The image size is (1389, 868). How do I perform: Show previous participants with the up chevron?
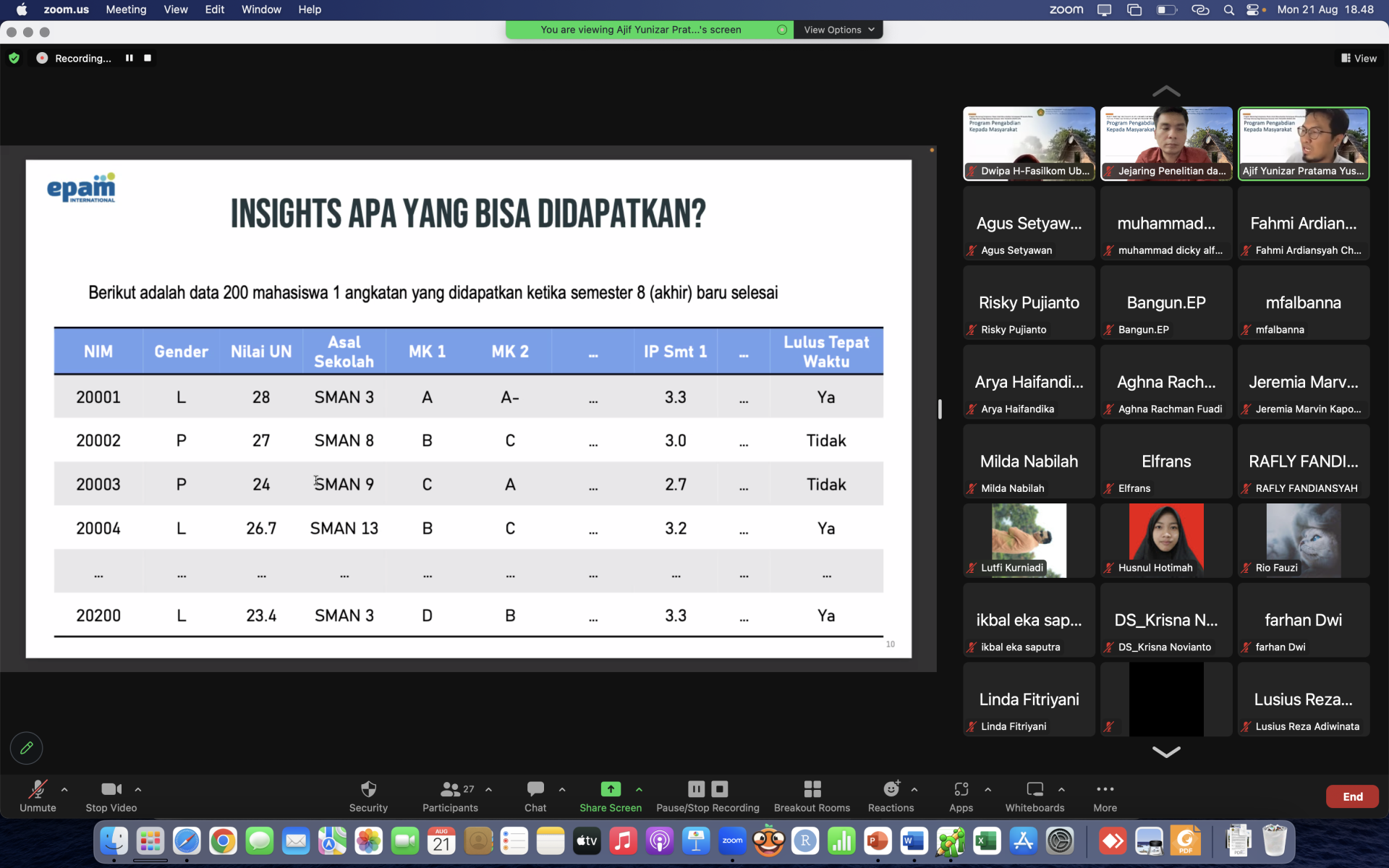coord(1166,91)
